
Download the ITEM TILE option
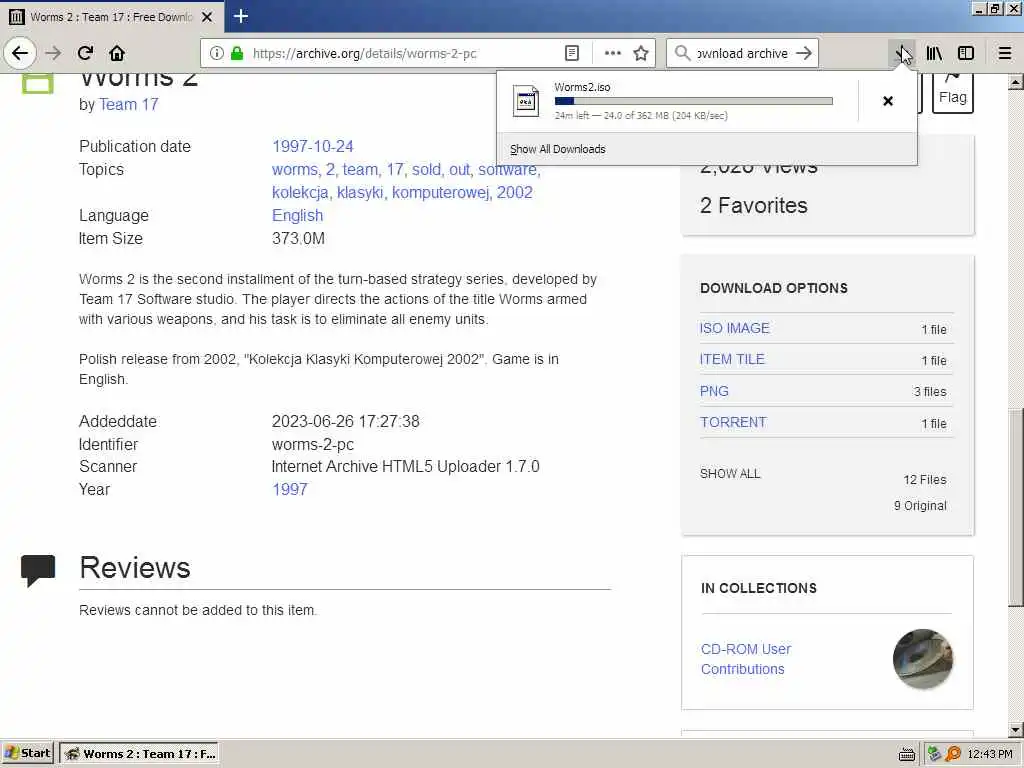[732, 359]
